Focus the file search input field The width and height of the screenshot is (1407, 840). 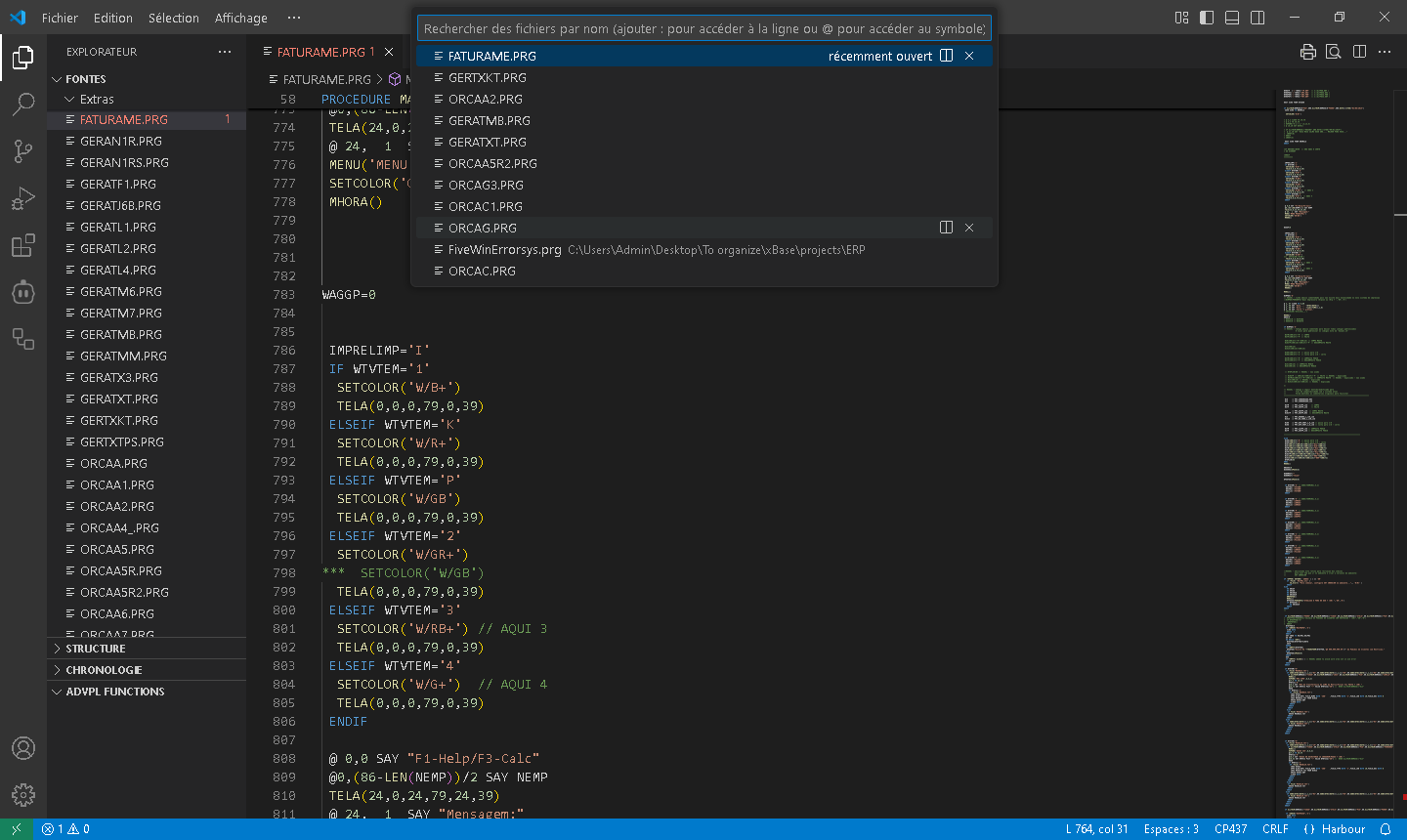click(703, 28)
